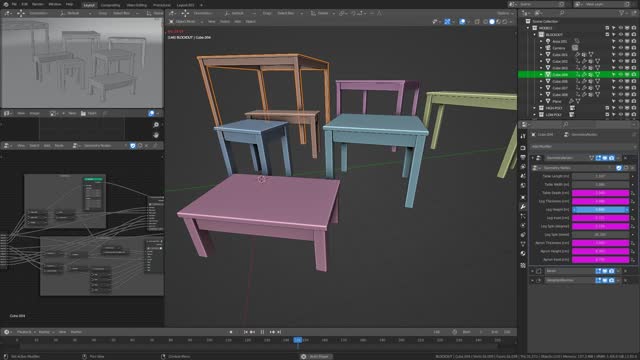Switch viewport to wireframe shading

[485, 22]
